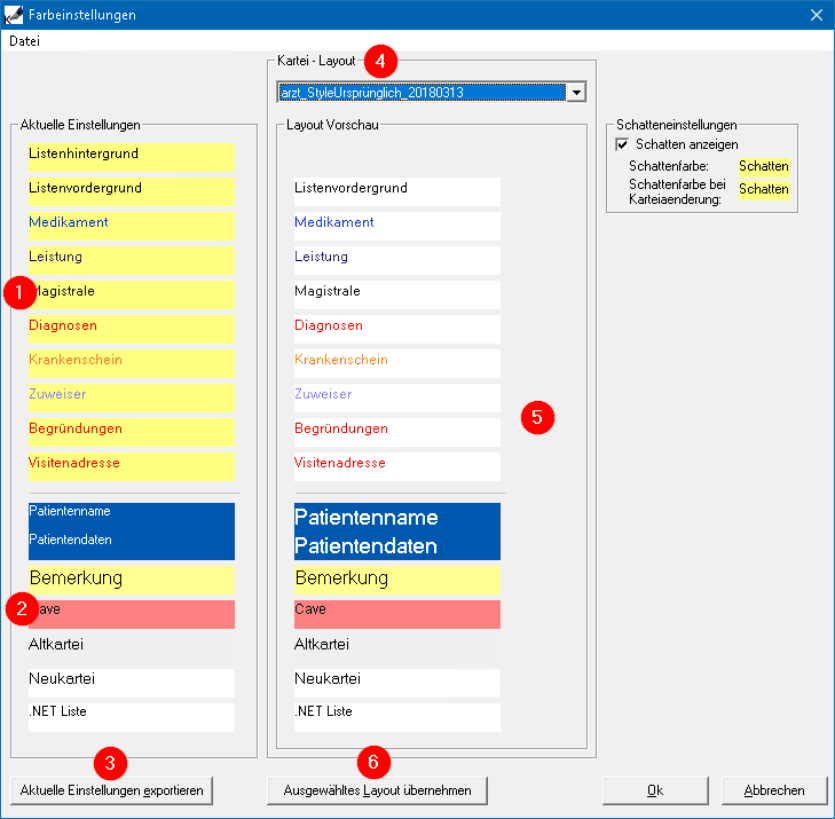The height and width of the screenshot is (819, 835).
Task: Select Bemerkung in Aktuelle Einstellungen
Action: coord(132,580)
